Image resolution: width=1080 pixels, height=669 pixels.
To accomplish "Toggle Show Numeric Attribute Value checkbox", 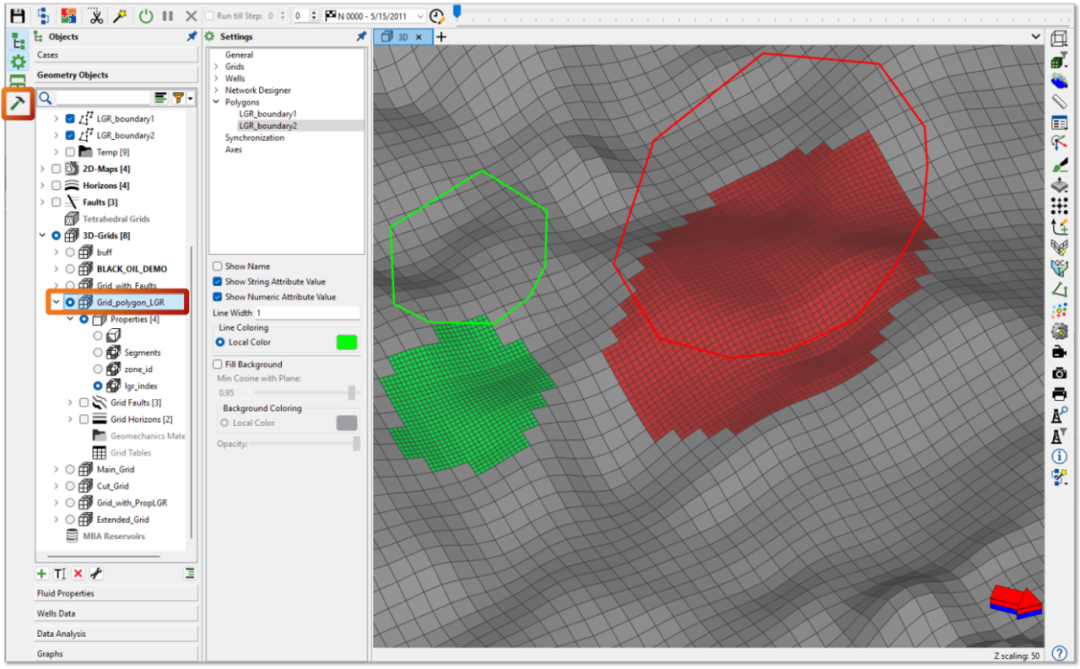I will click(x=218, y=296).
